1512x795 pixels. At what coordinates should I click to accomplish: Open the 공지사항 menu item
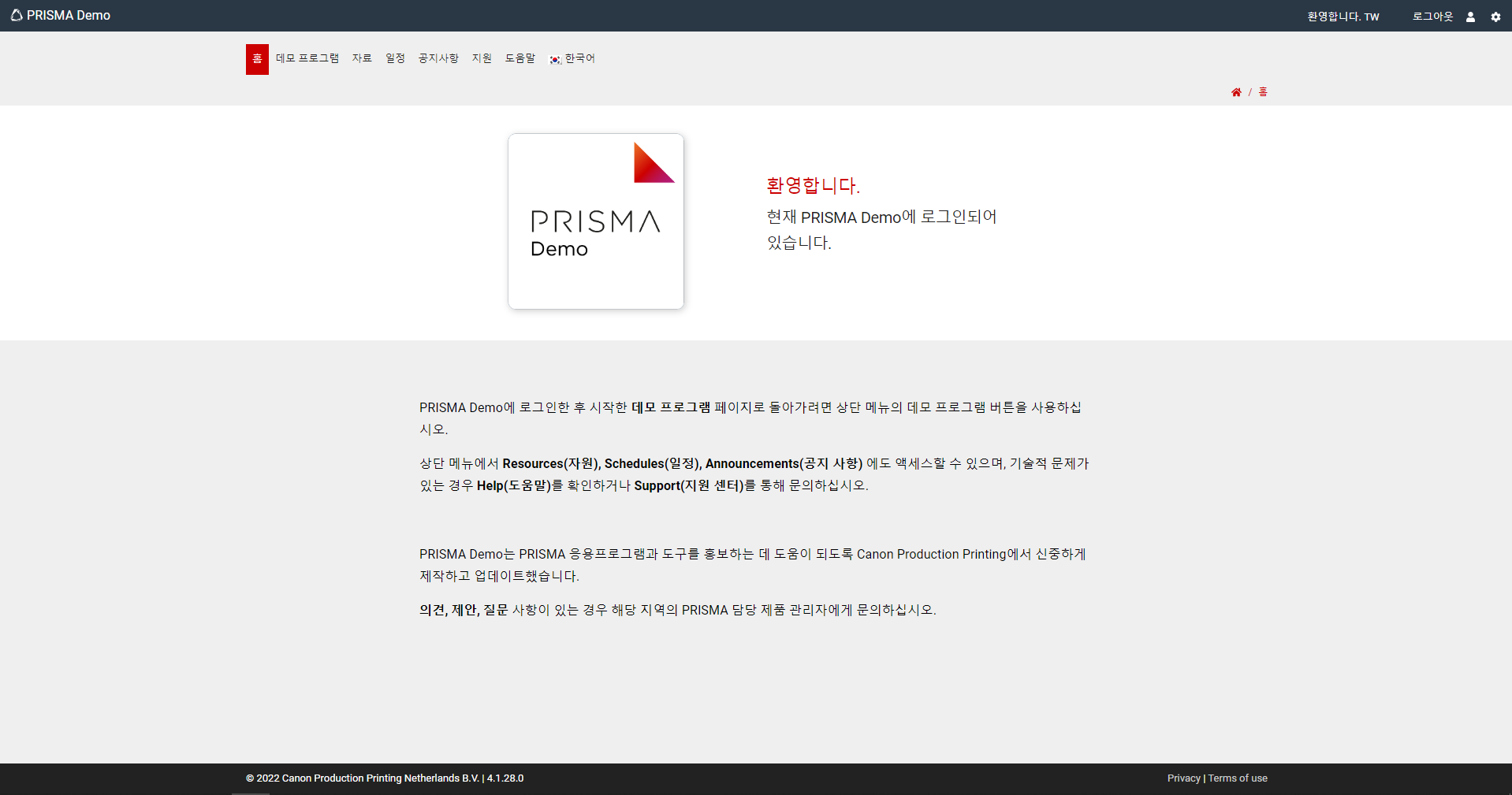[x=438, y=58]
